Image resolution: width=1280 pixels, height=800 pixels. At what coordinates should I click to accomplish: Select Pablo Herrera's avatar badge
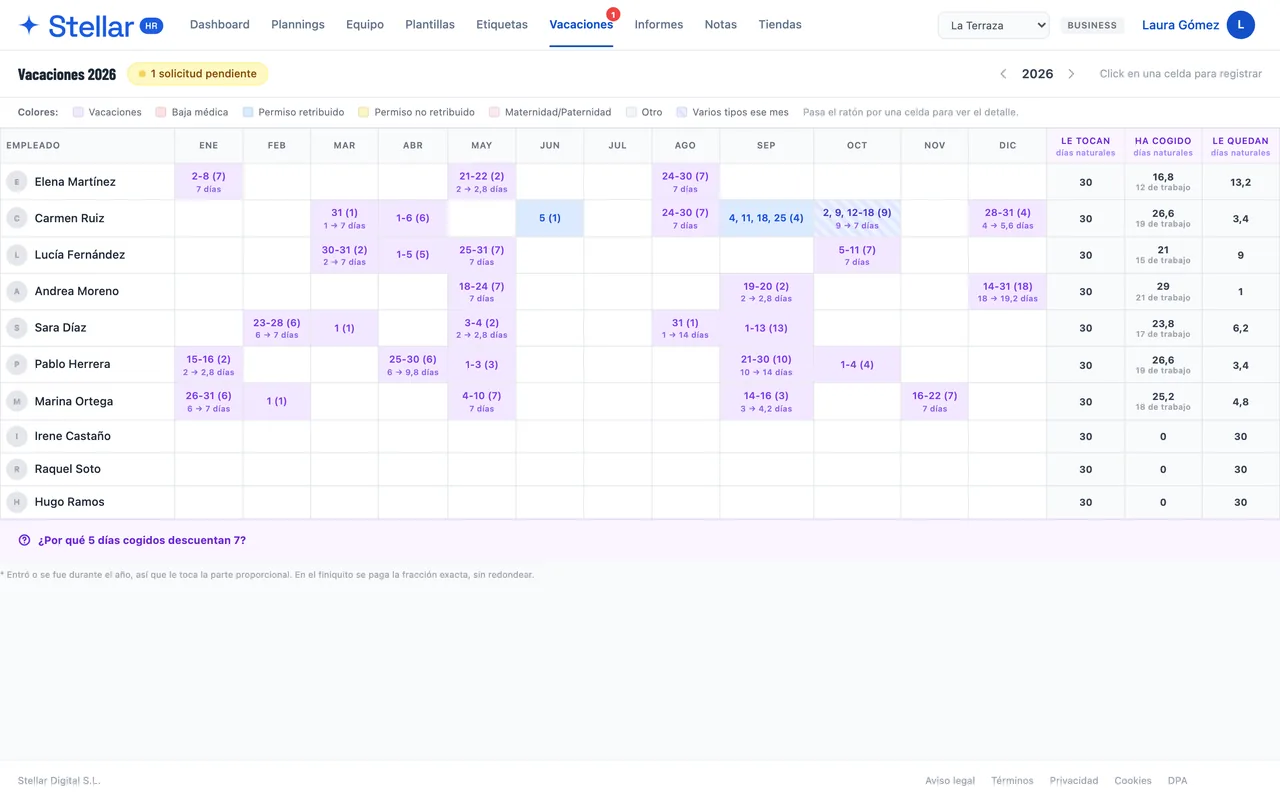[16, 364]
